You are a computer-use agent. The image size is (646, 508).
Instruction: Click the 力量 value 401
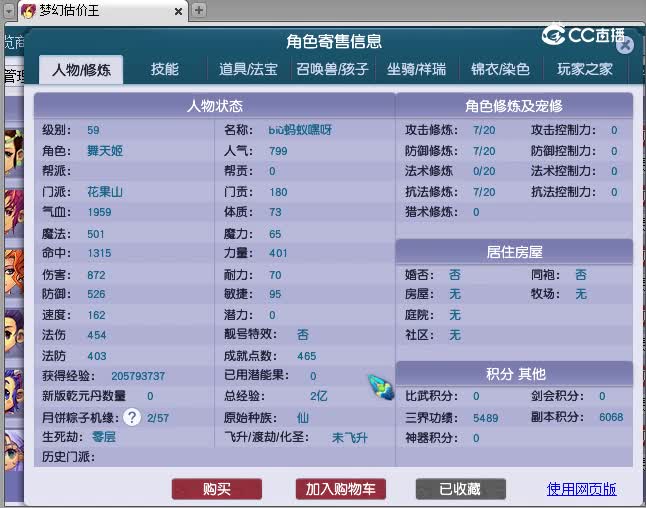tap(278, 253)
